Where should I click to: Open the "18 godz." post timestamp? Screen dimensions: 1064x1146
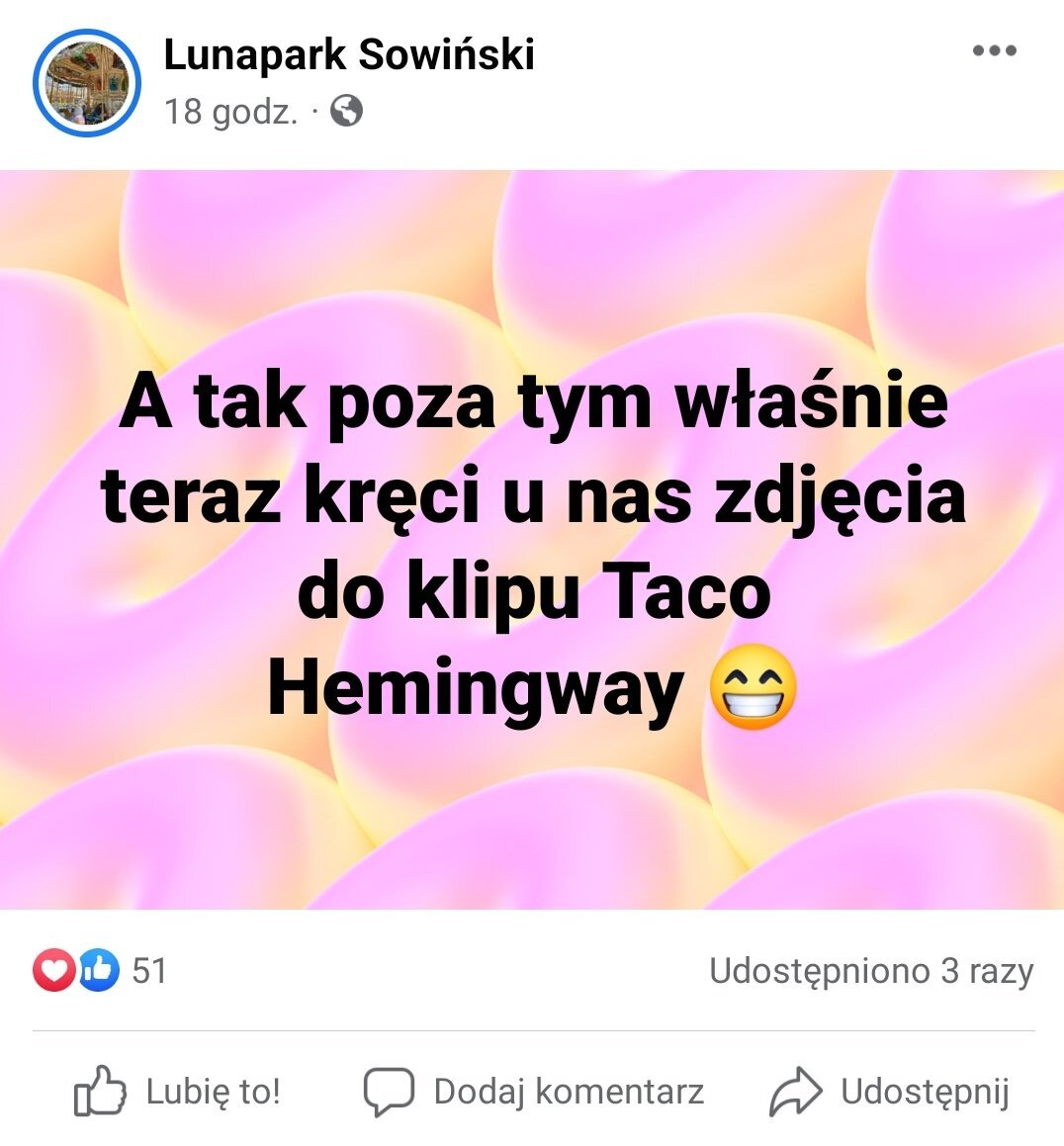(231, 112)
